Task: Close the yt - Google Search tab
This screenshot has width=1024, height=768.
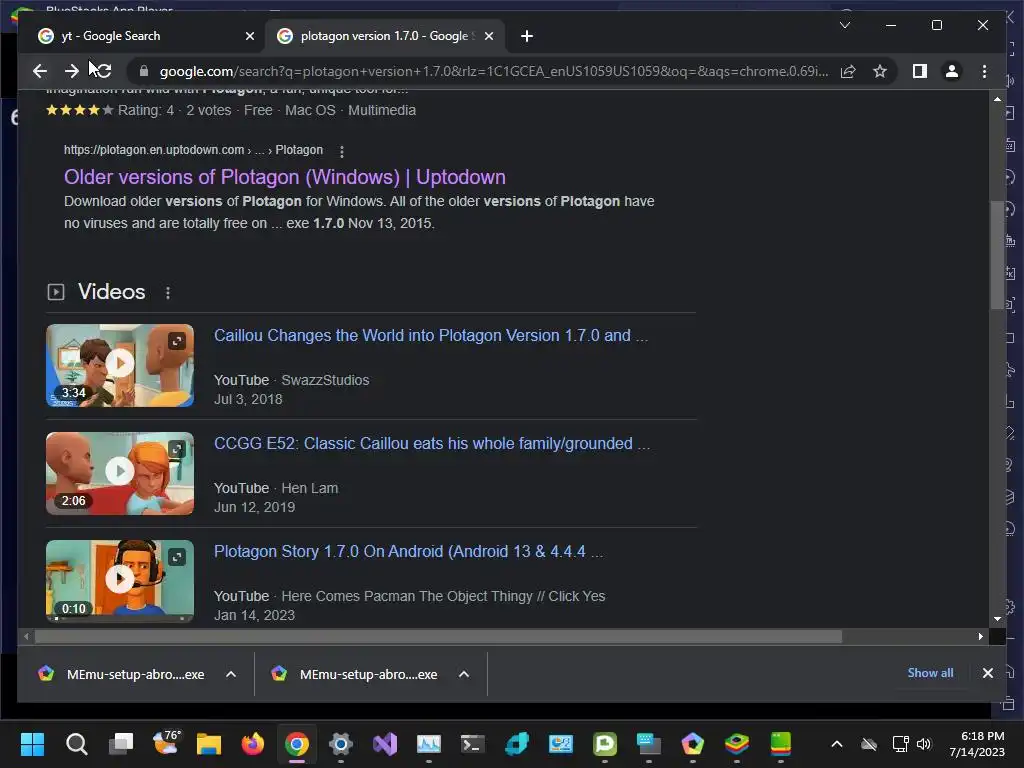Action: (249, 36)
